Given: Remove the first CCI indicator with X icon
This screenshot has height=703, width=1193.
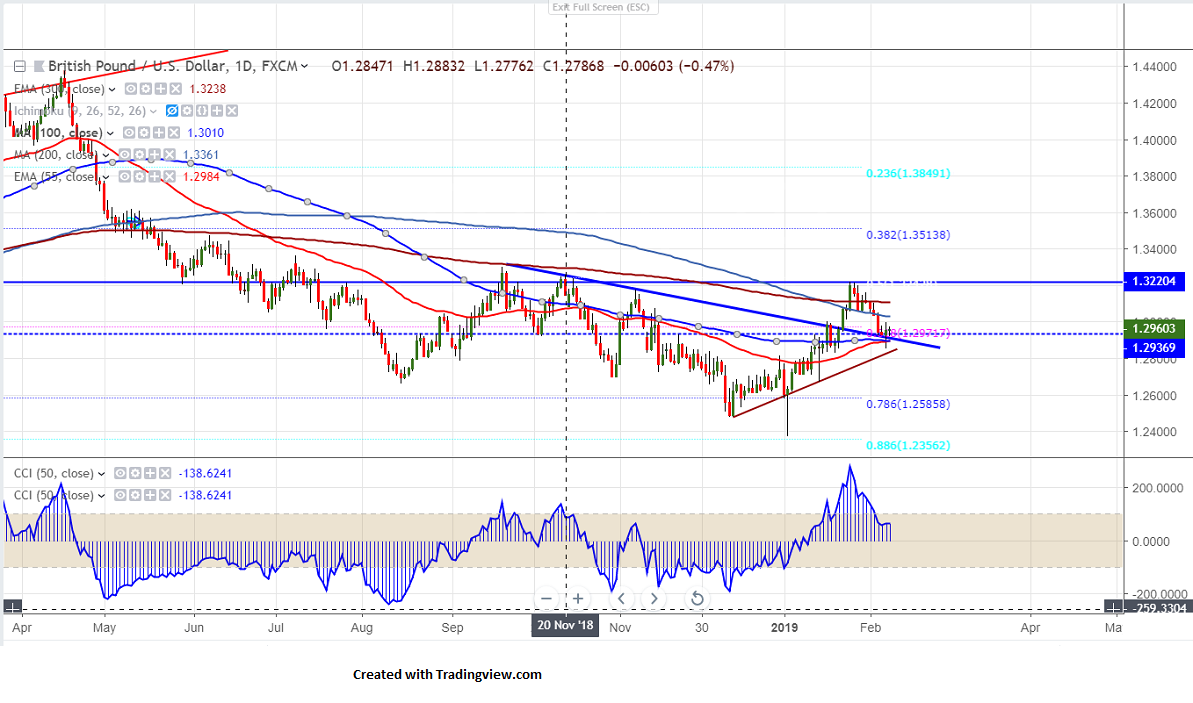Looking at the screenshot, I should [164, 473].
